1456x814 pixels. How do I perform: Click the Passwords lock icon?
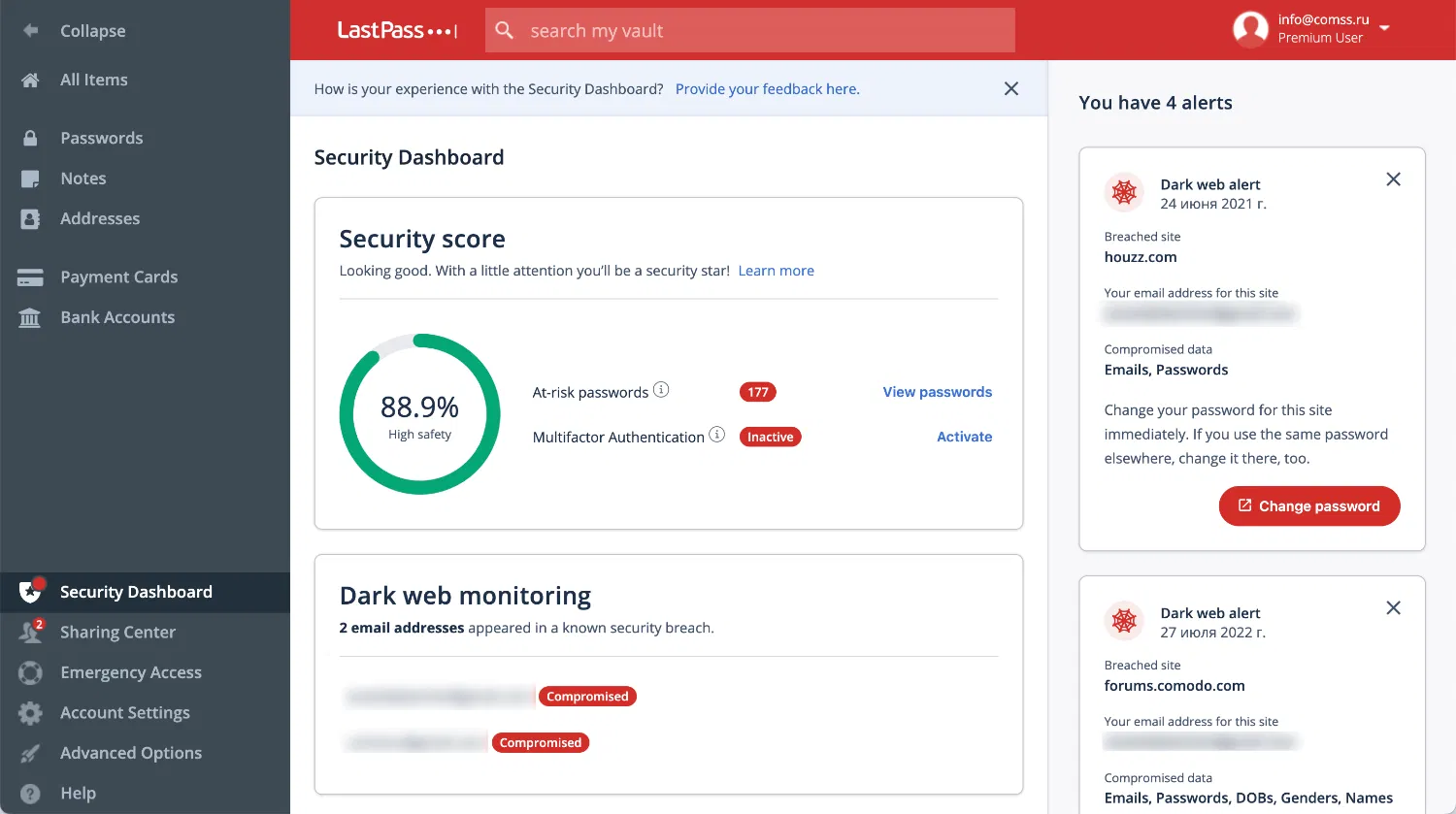30,138
